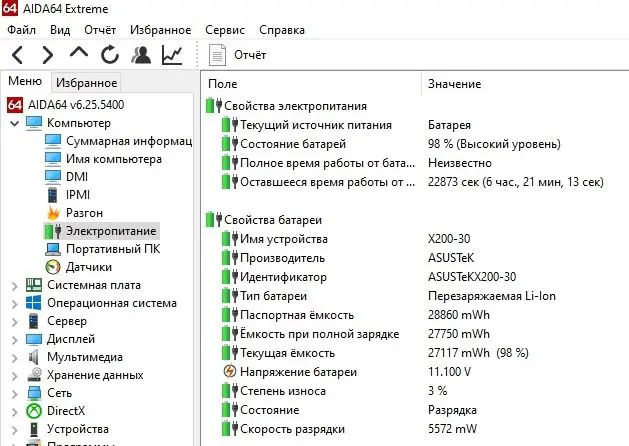Click the Мультимедиа speaker icon
The height and width of the screenshot is (446, 629).
pyautogui.click(x=34, y=357)
